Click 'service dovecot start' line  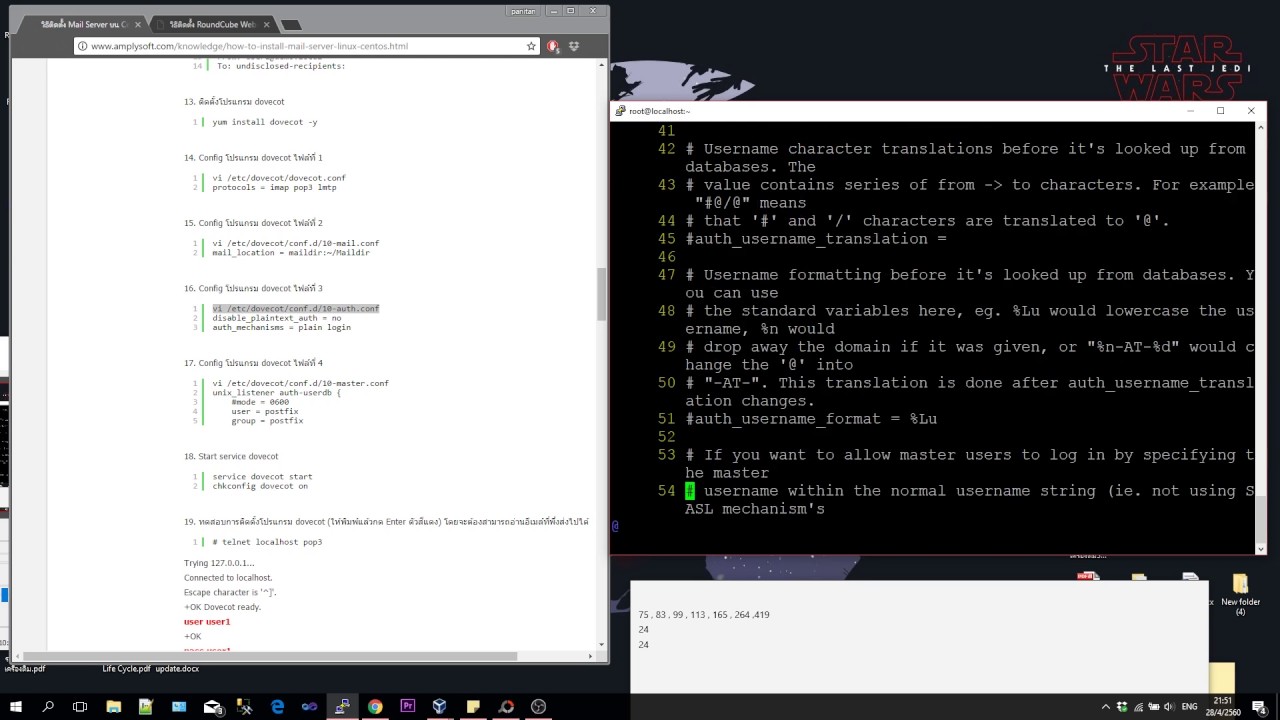click(x=262, y=477)
